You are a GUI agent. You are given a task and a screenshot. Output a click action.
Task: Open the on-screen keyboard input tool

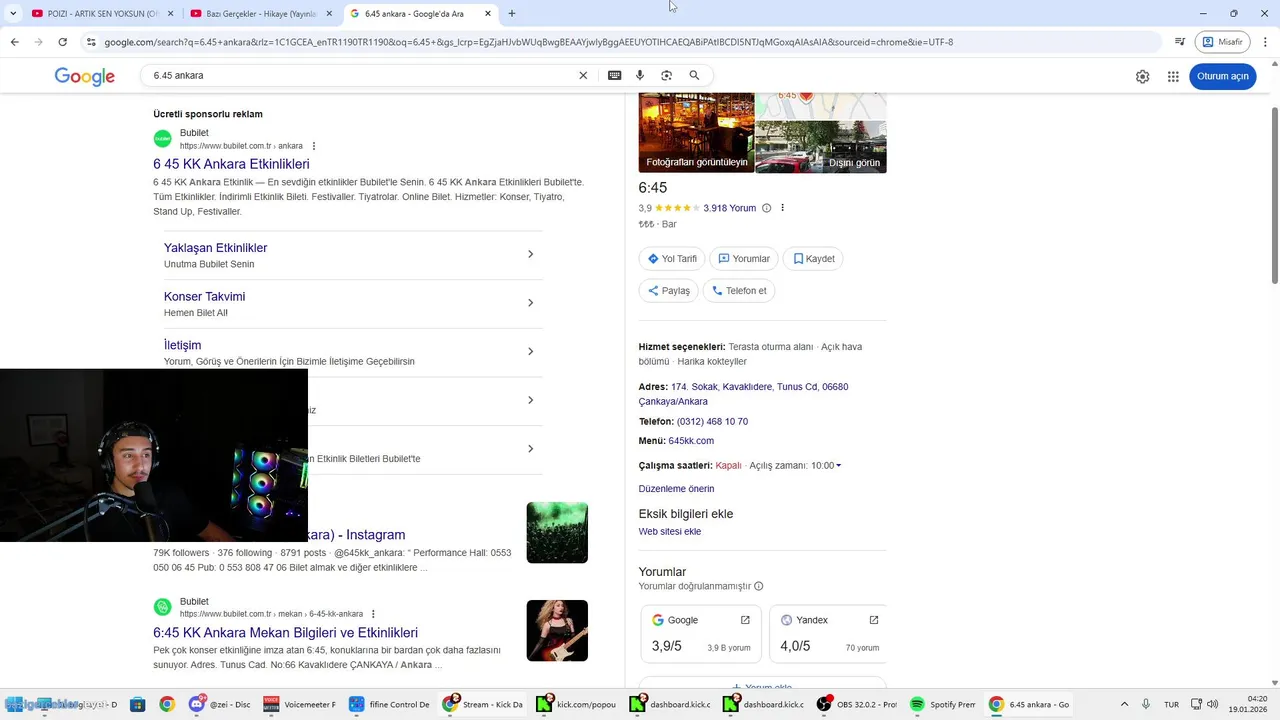(x=614, y=76)
